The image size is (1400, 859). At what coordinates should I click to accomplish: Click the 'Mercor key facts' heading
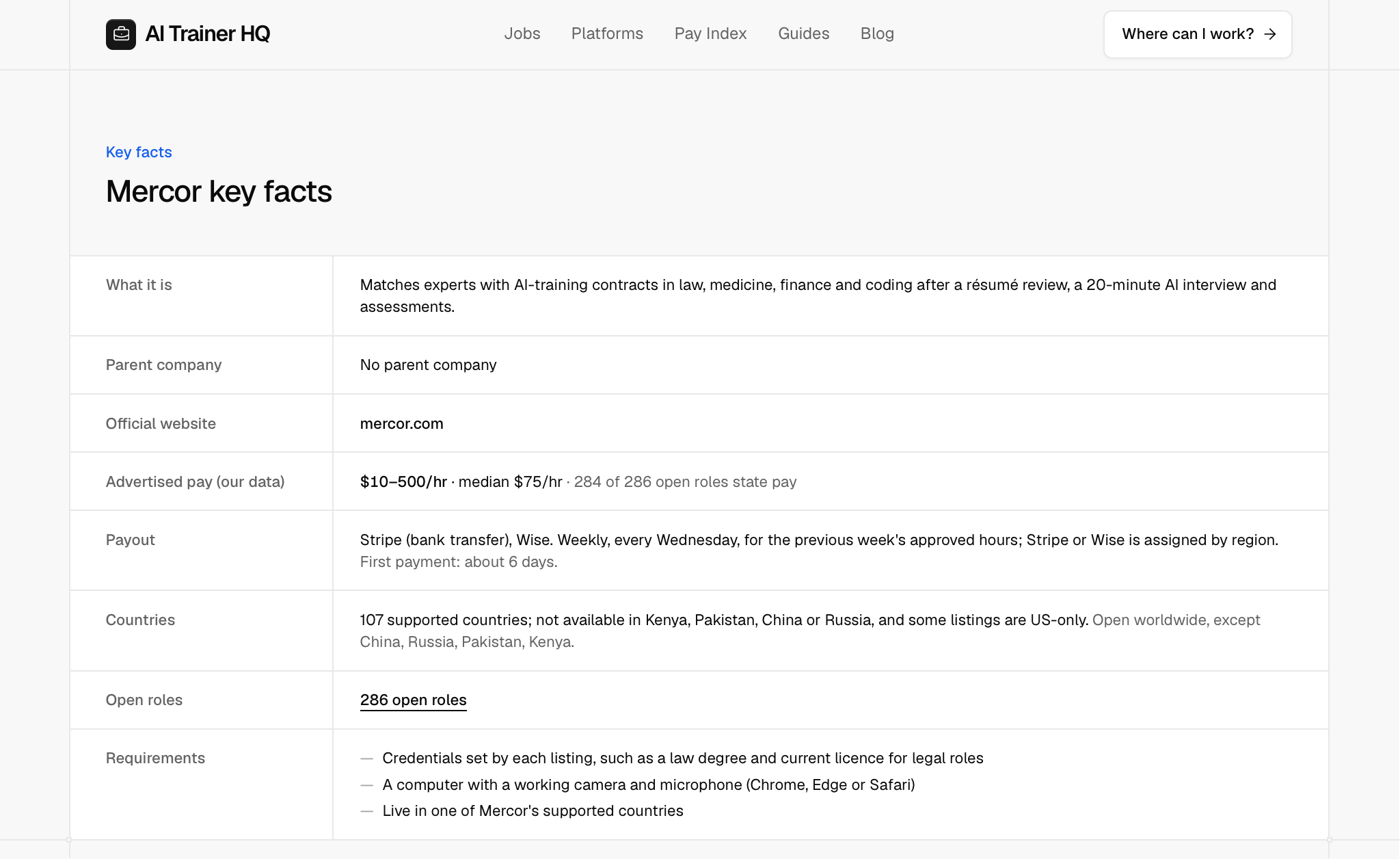pyautogui.click(x=219, y=191)
